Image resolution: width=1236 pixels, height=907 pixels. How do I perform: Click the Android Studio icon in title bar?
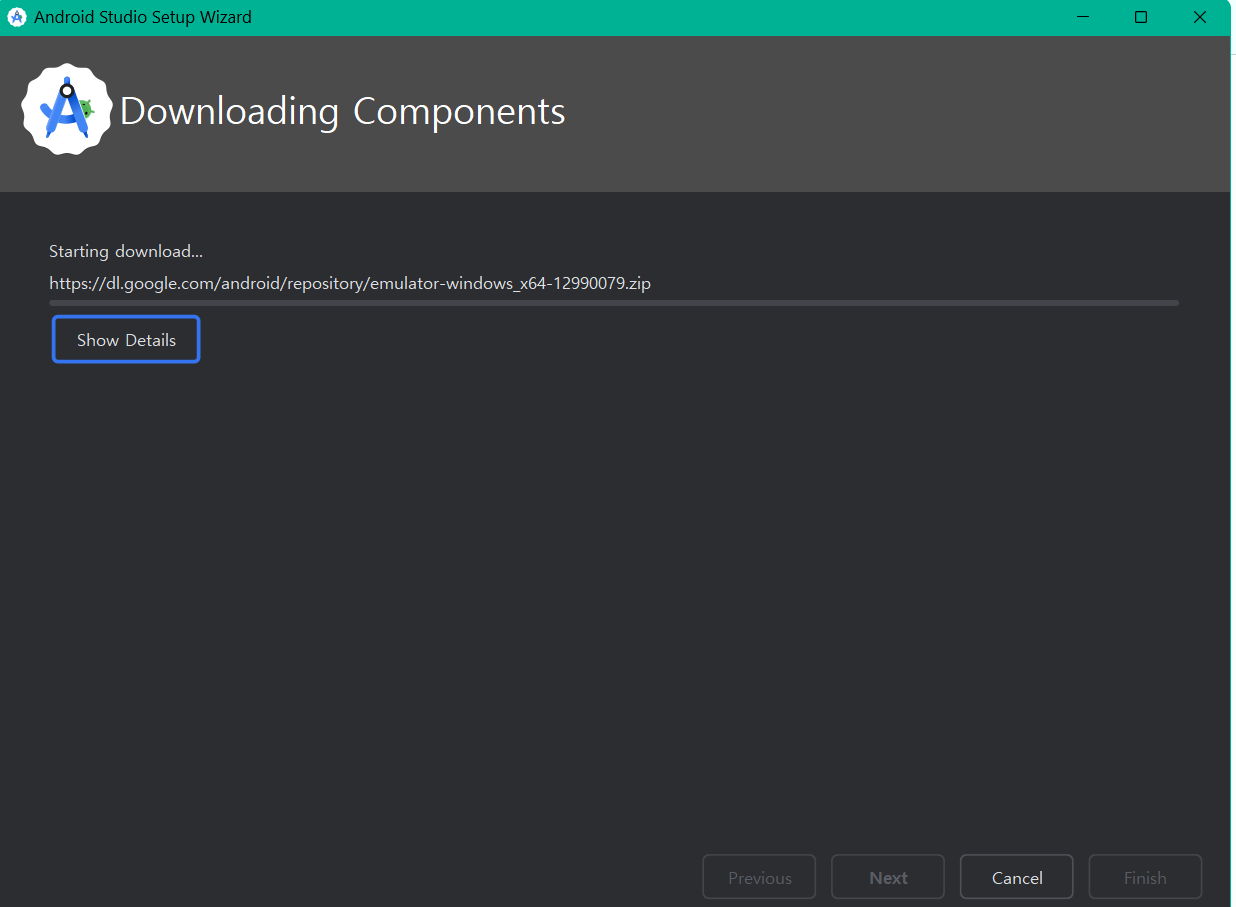click(17, 17)
